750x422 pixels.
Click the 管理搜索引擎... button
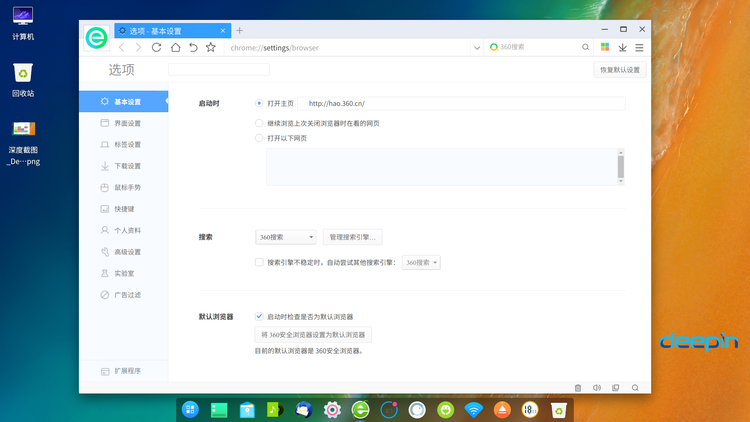[353, 237]
